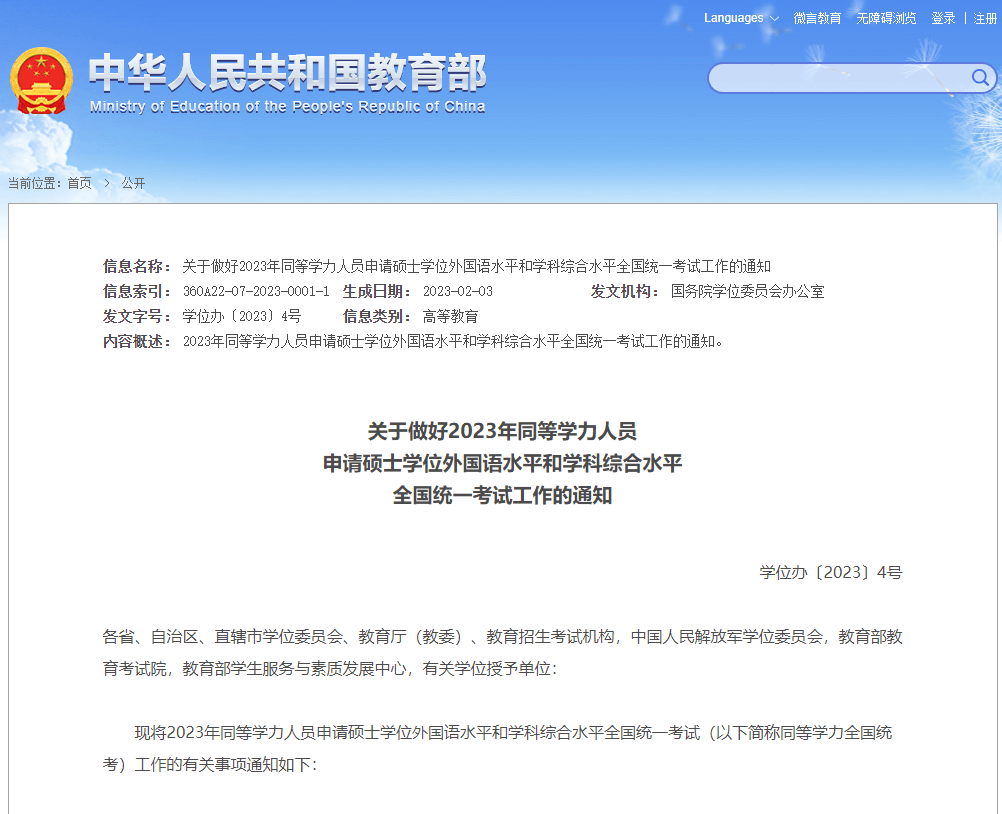
Task: Click the 微言教育 link
Action: [x=817, y=18]
